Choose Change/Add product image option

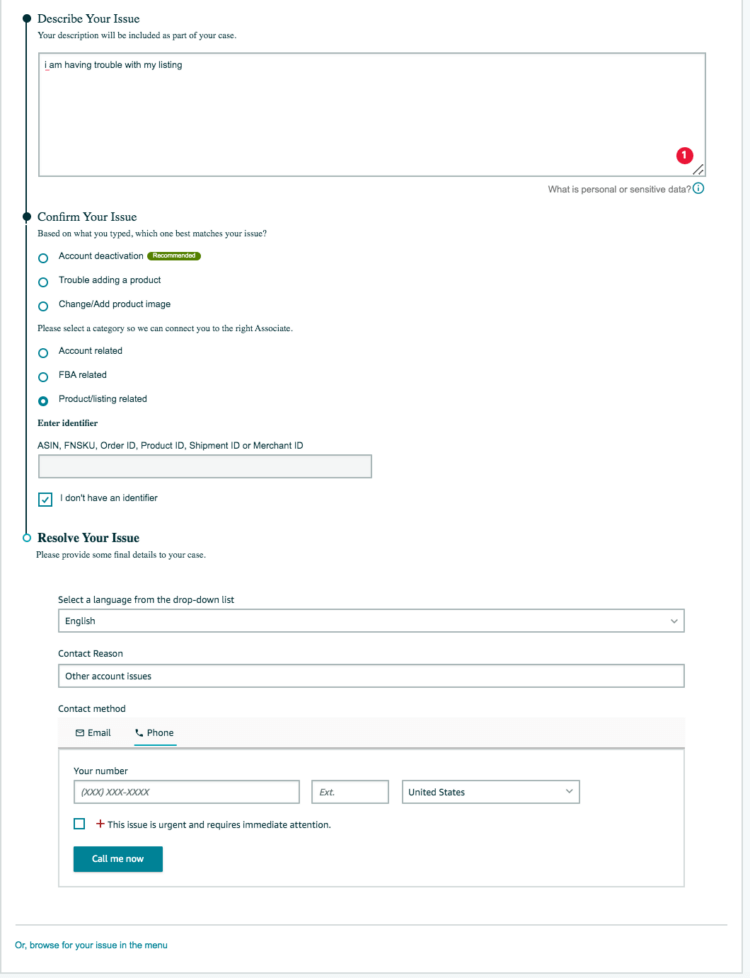coord(43,306)
